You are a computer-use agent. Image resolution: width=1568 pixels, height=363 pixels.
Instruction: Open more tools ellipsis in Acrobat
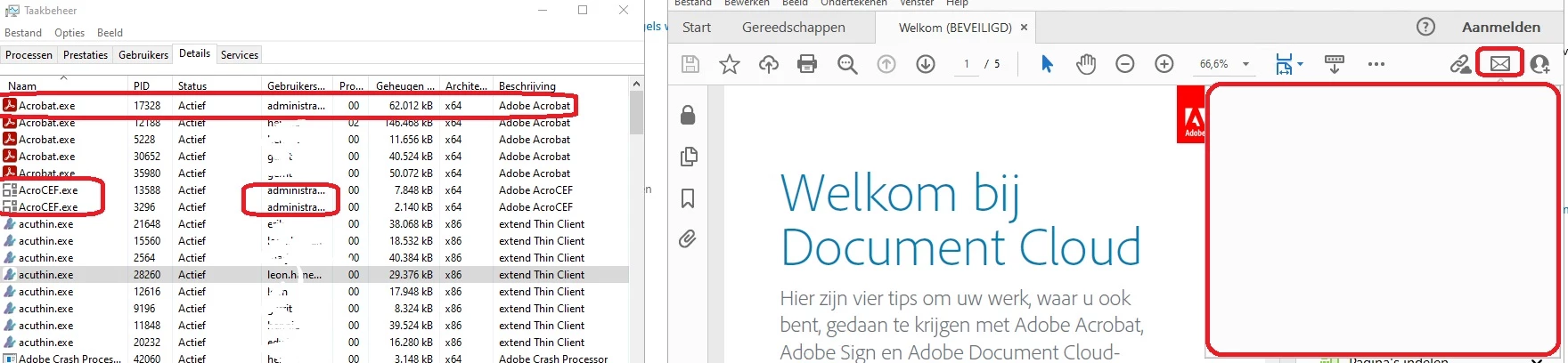pos(1376,64)
